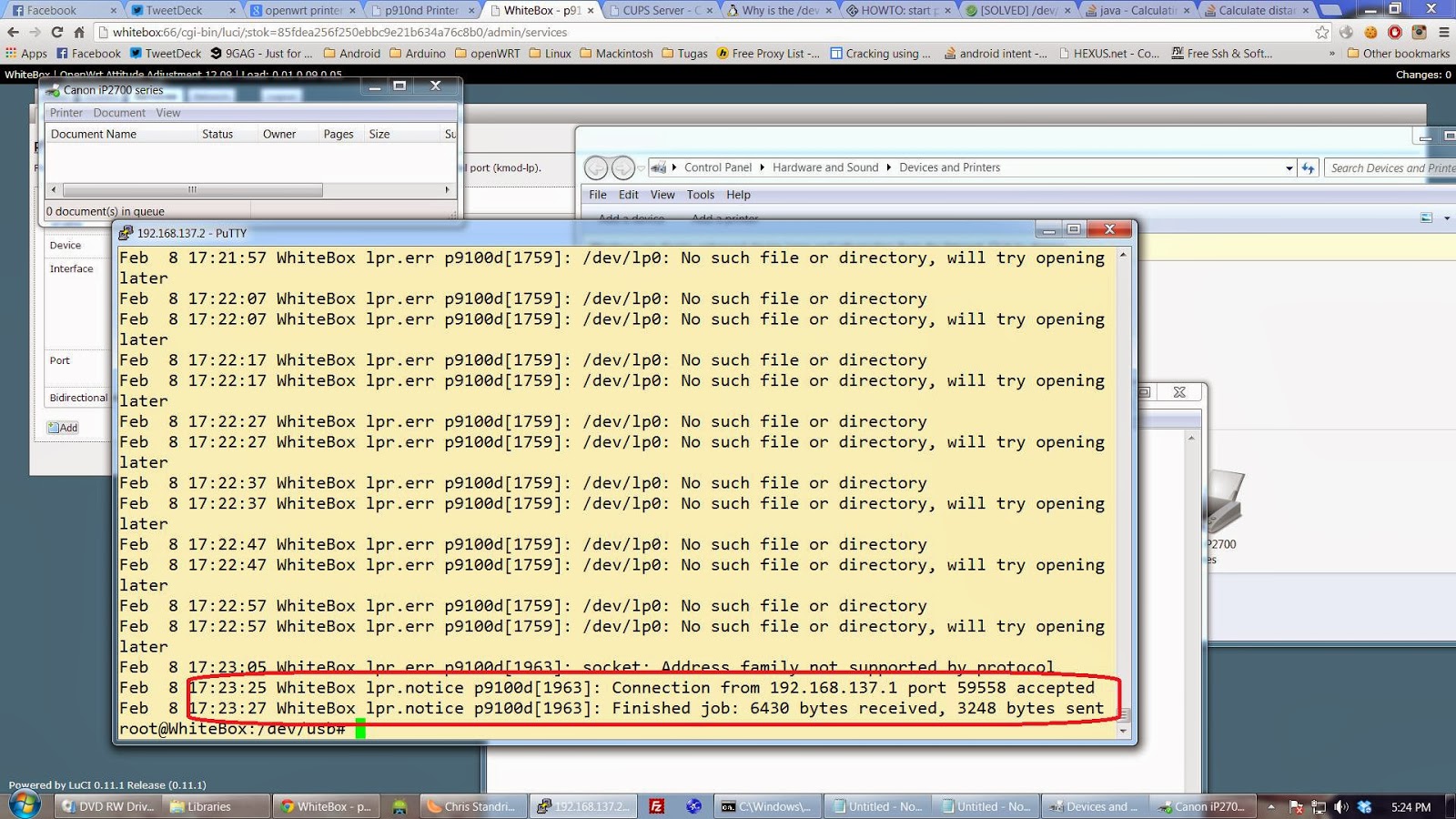Open File menu in Devices and Printers

(x=598, y=195)
